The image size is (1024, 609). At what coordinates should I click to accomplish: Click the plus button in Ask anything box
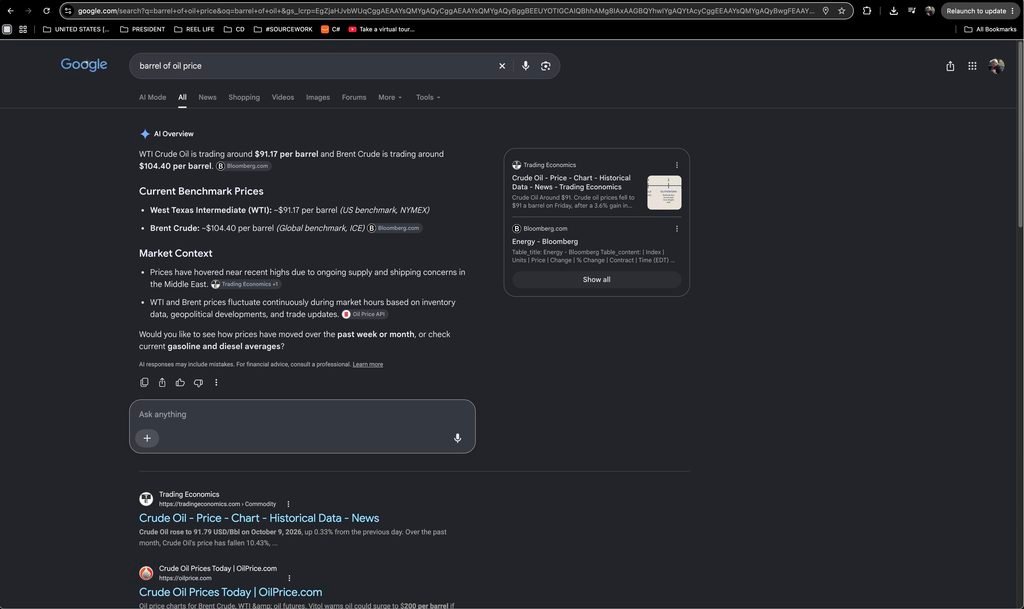click(147, 438)
